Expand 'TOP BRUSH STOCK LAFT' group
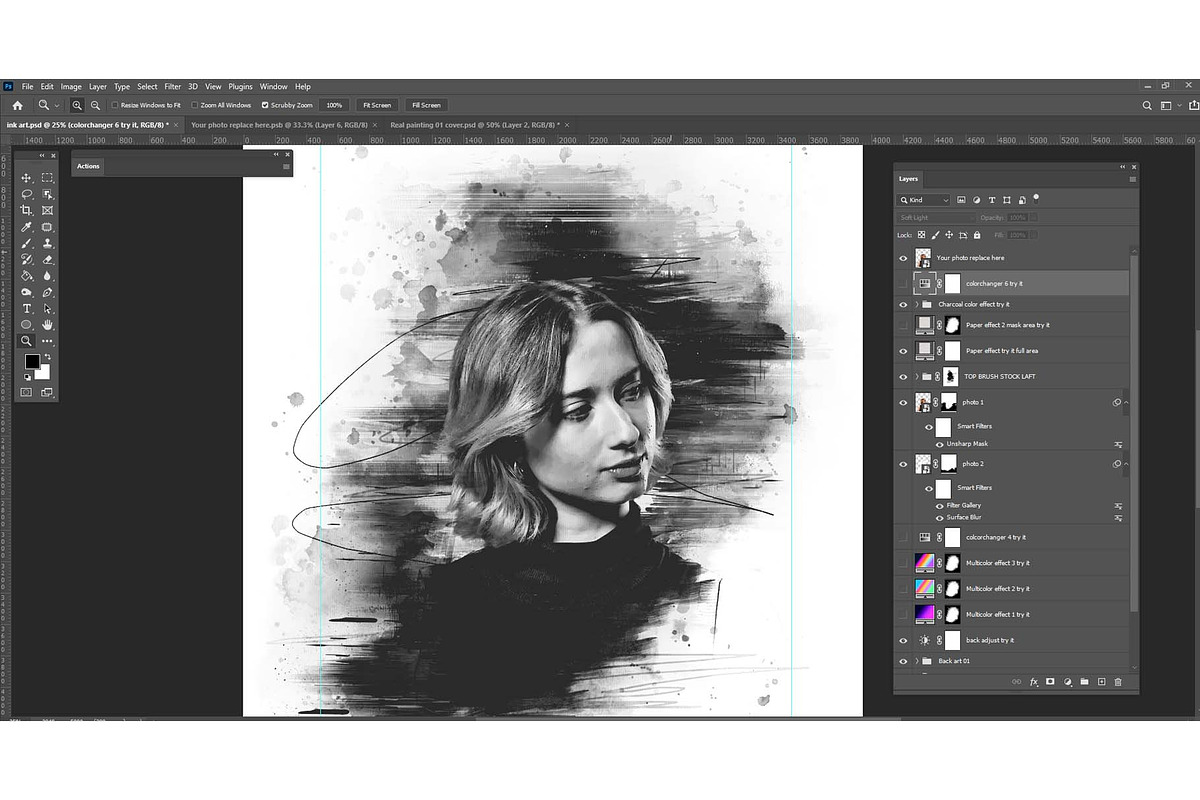The height and width of the screenshot is (800, 1200). pyautogui.click(x=917, y=377)
